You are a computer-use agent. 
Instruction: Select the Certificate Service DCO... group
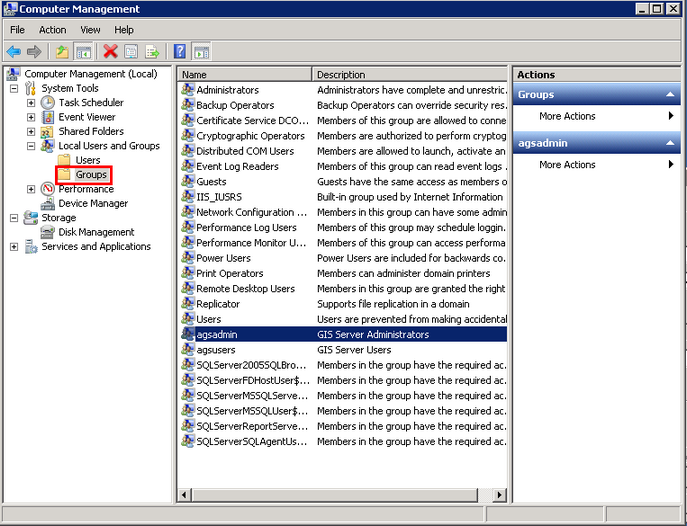click(x=252, y=120)
